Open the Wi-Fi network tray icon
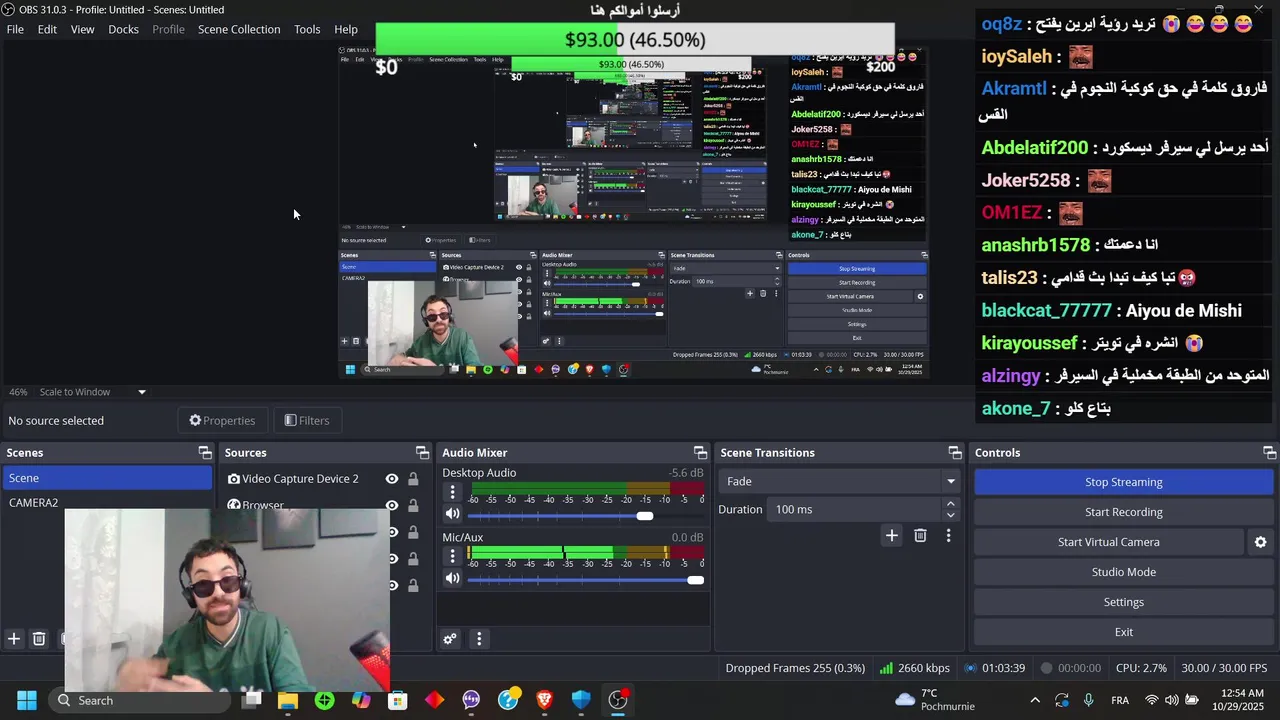This screenshot has height=720, width=1280. click(1151, 700)
